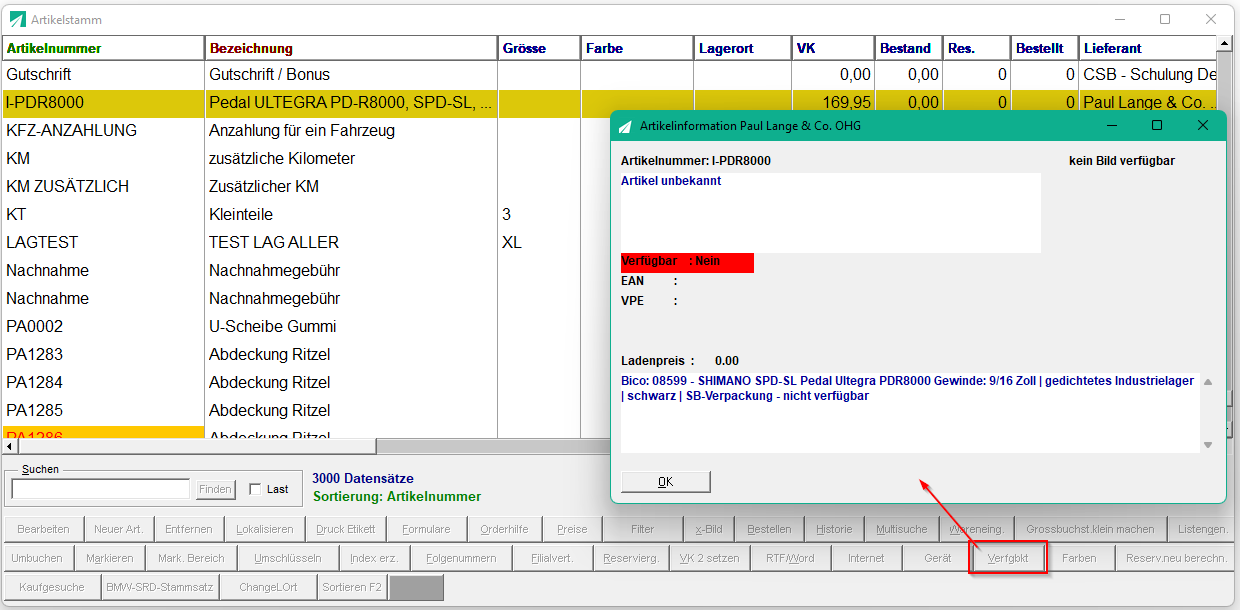
Task: Click the Orderhilfe button
Action: tap(505, 529)
